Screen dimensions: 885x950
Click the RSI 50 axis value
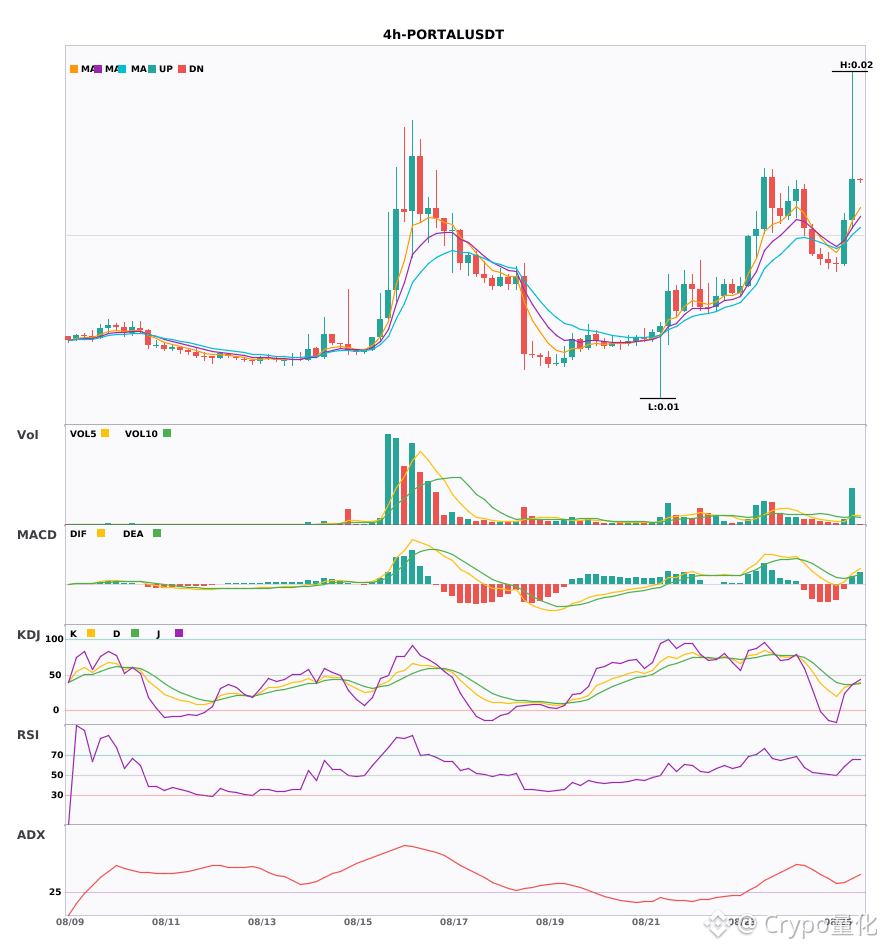[57, 775]
